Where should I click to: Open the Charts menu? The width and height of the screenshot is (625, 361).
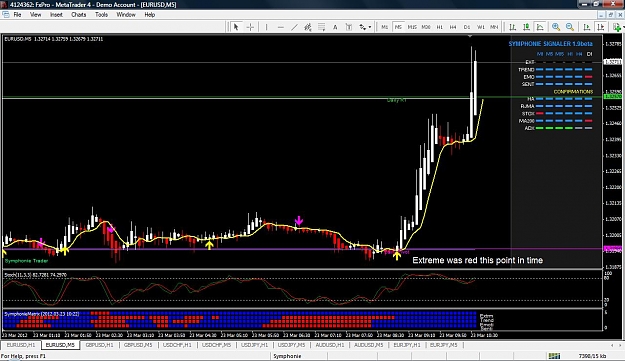[x=79, y=15]
